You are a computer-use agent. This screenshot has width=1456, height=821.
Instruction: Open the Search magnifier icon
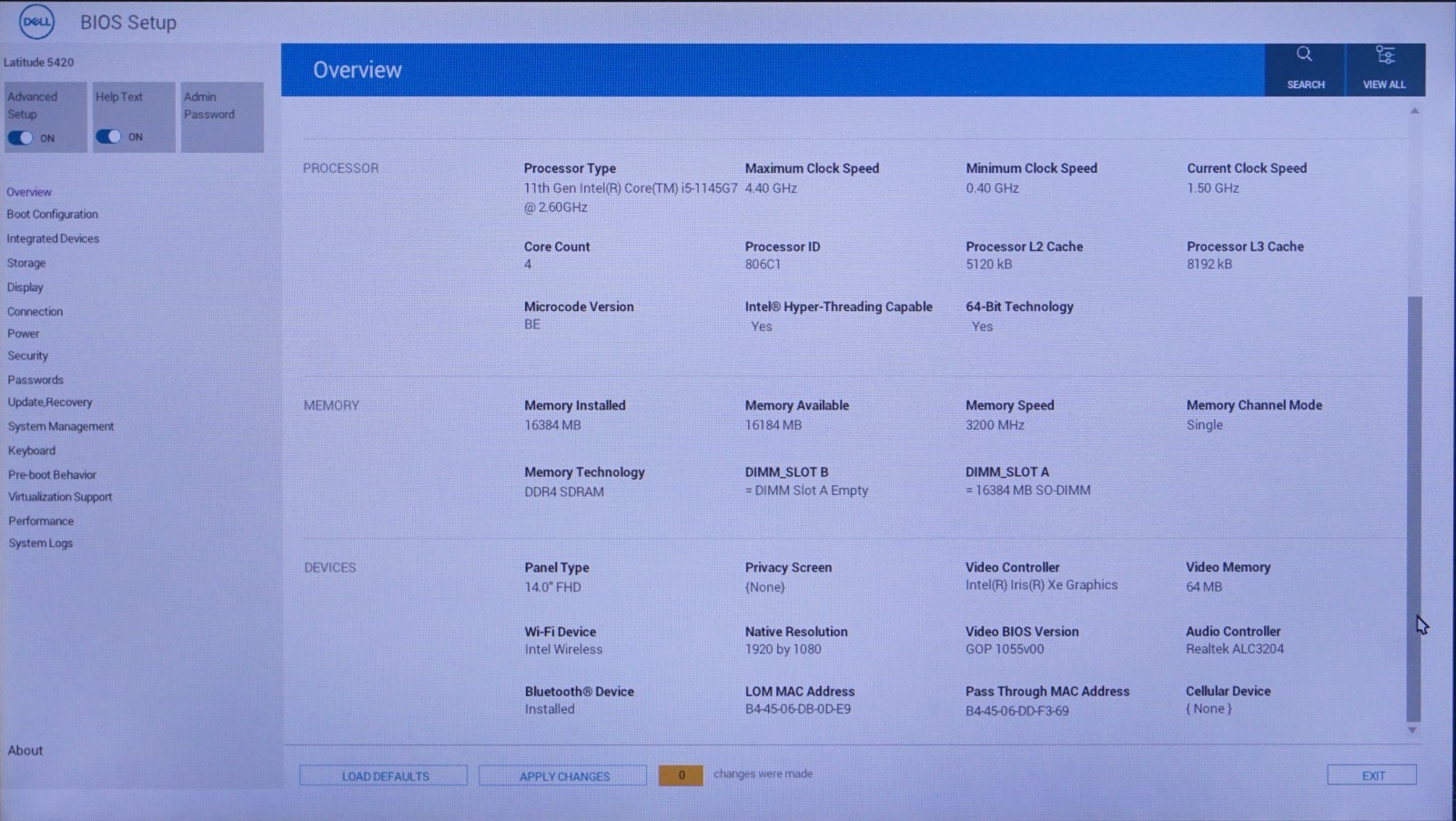click(x=1304, y=55)
